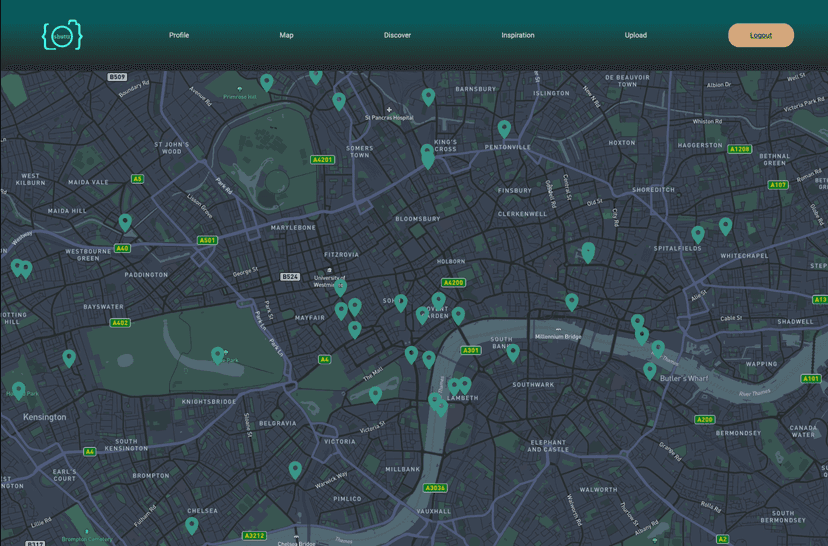Click the Logout button
Viewport: 828px width, 546px height.
pos(760,35)
